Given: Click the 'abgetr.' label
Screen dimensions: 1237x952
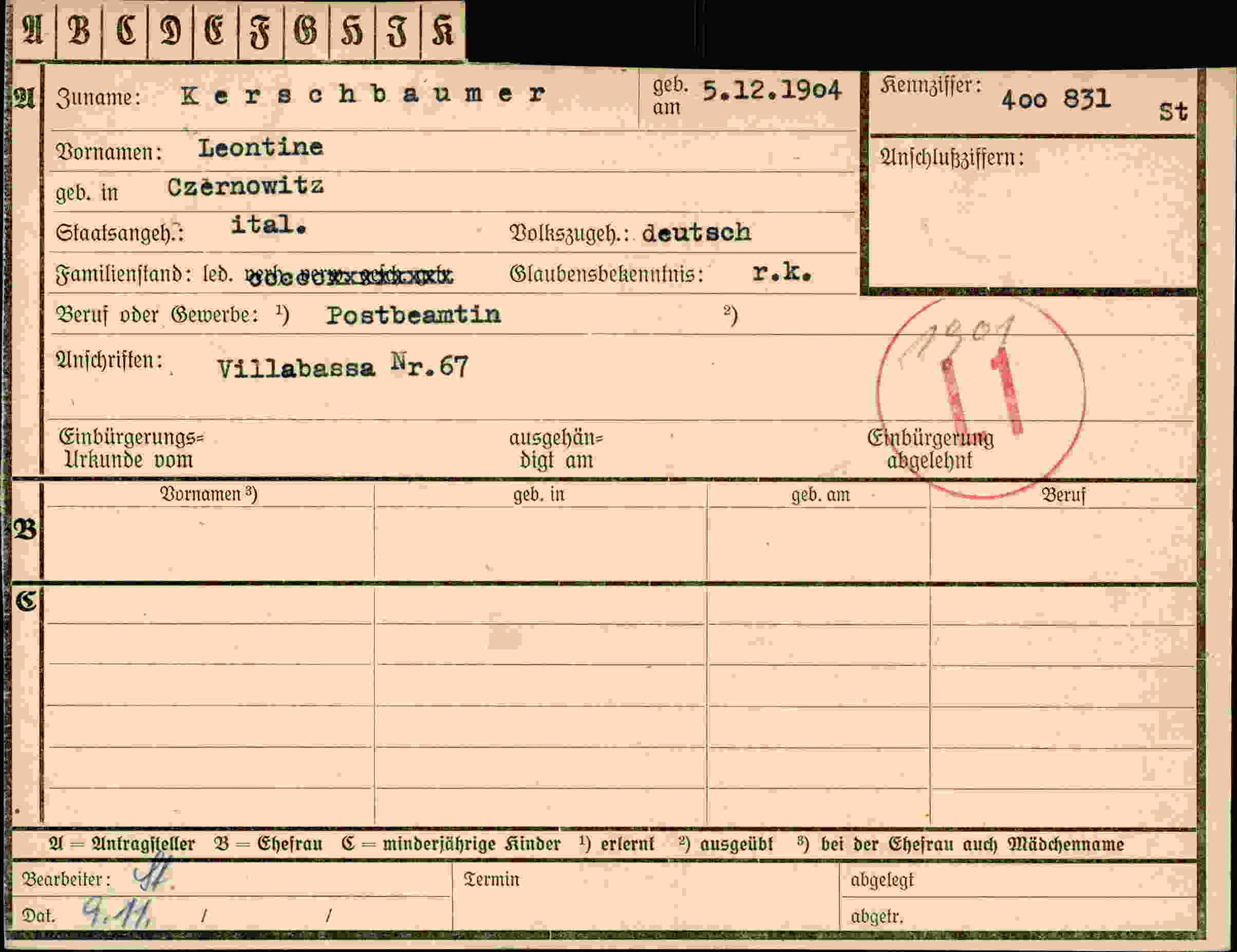Looking at the screenshot, I should tap(877, 917).
